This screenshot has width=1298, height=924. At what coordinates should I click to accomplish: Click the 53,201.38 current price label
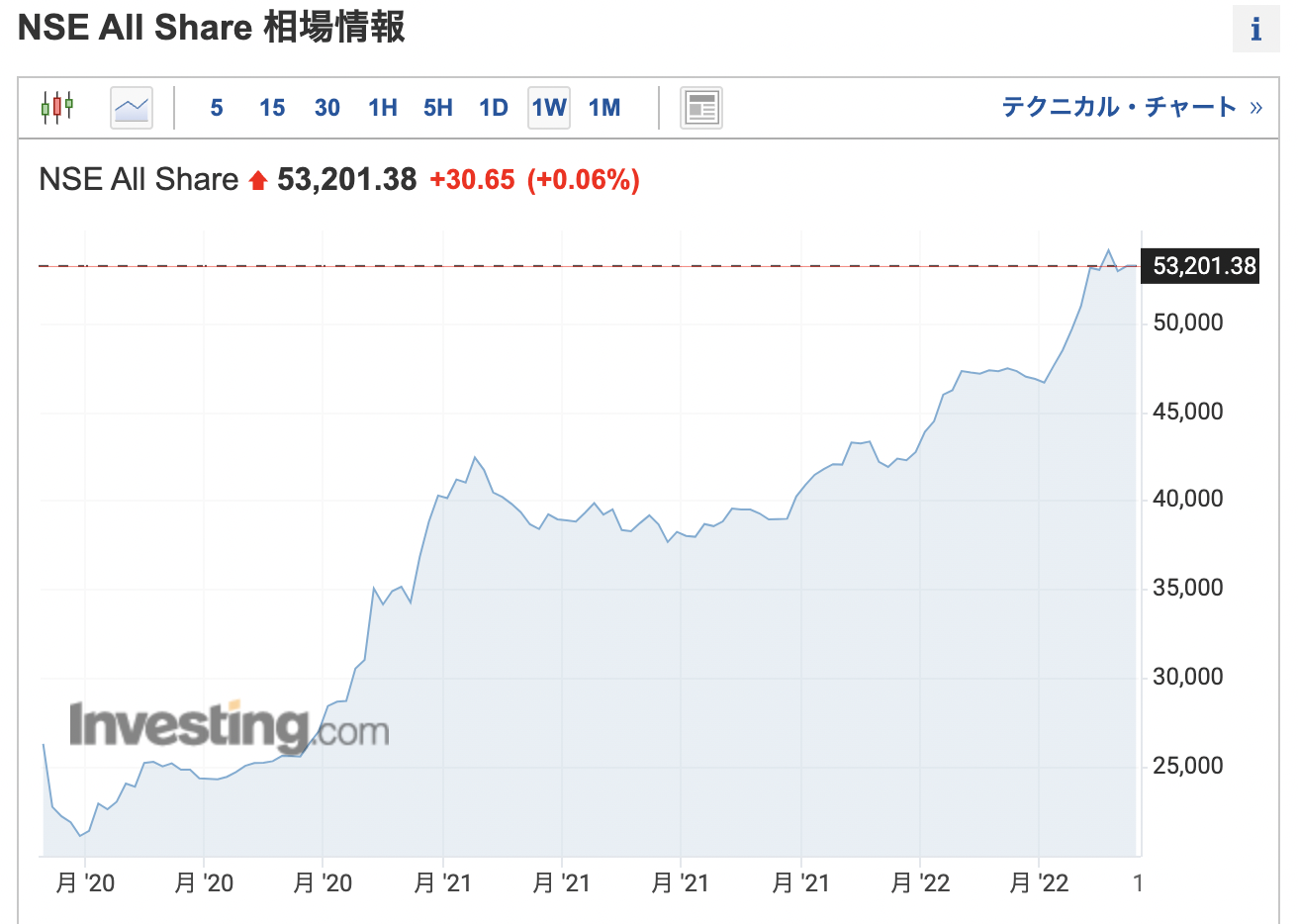coord(1200,266)
